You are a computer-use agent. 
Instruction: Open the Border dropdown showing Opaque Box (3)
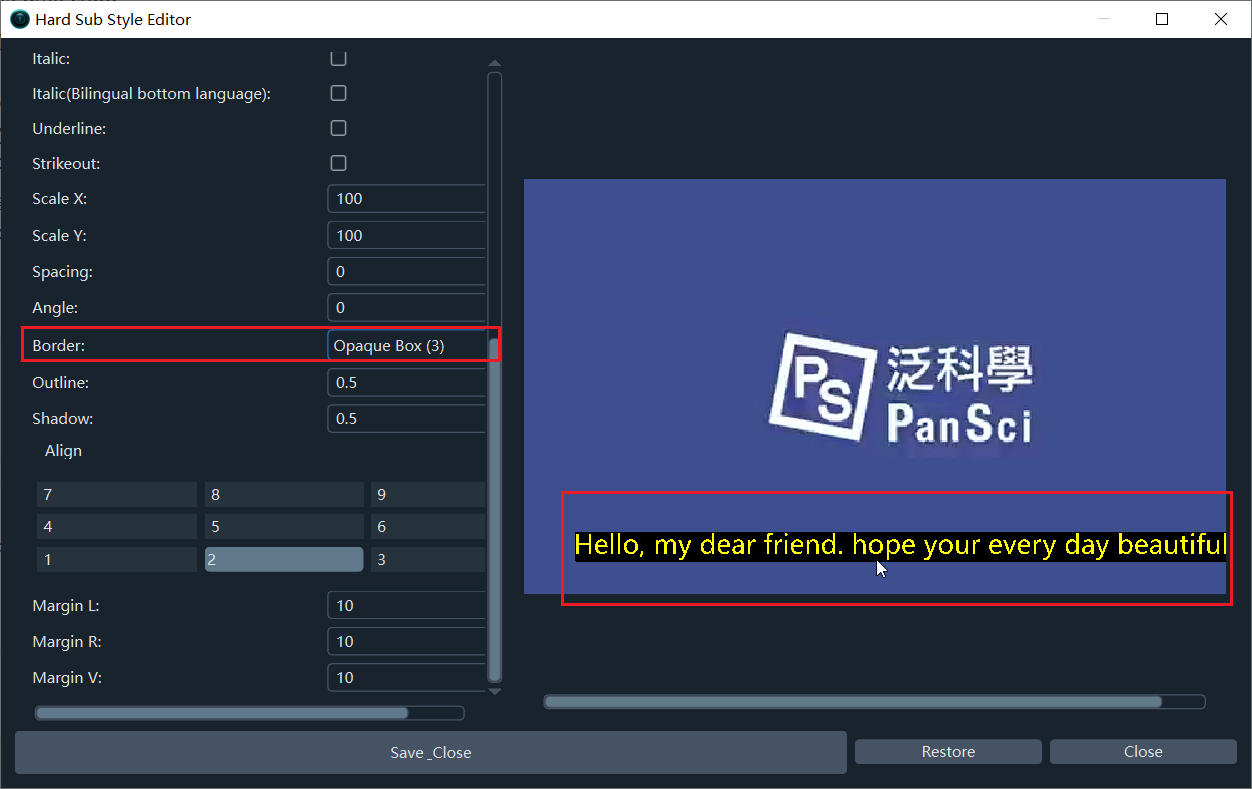407,345
